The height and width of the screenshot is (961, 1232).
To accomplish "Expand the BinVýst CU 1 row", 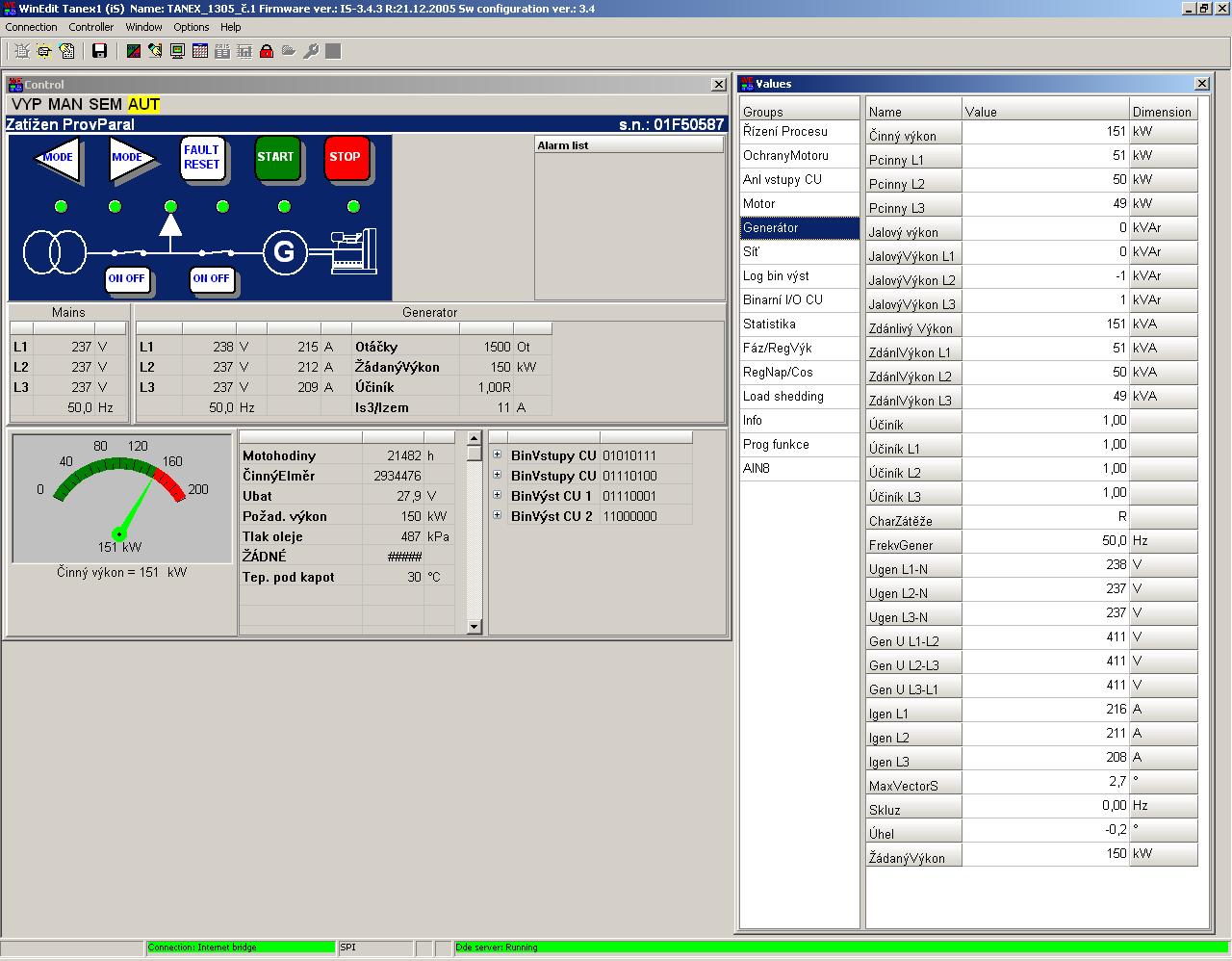I will 498,496.
